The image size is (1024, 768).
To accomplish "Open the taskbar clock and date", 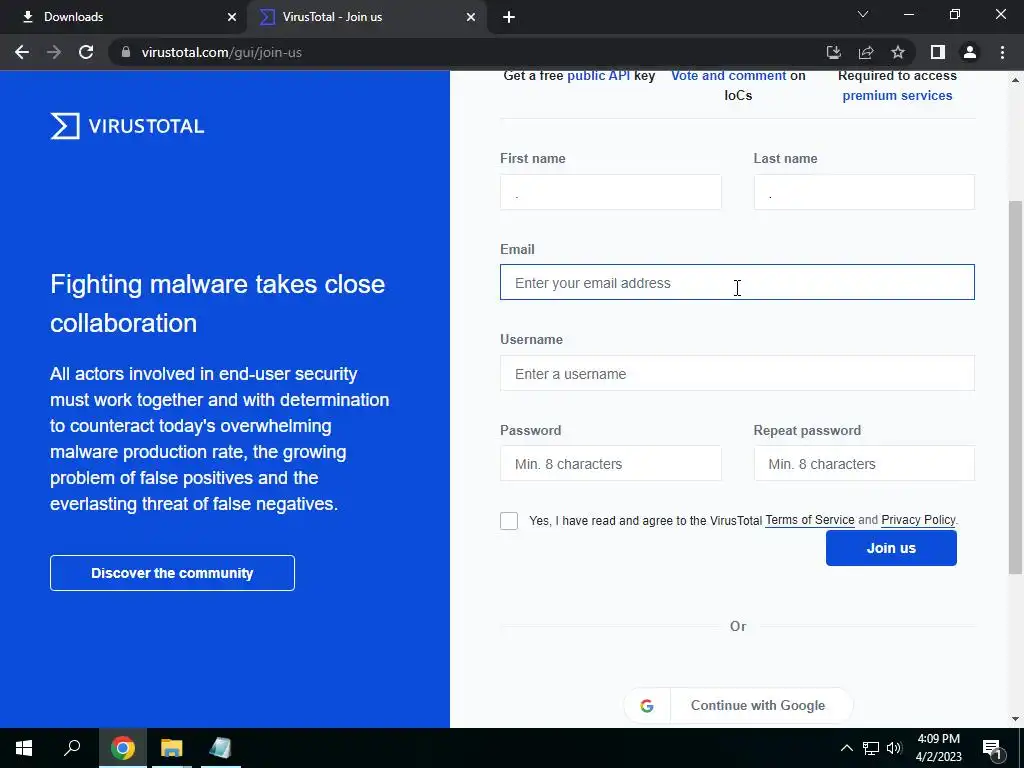I will [939, 748].
